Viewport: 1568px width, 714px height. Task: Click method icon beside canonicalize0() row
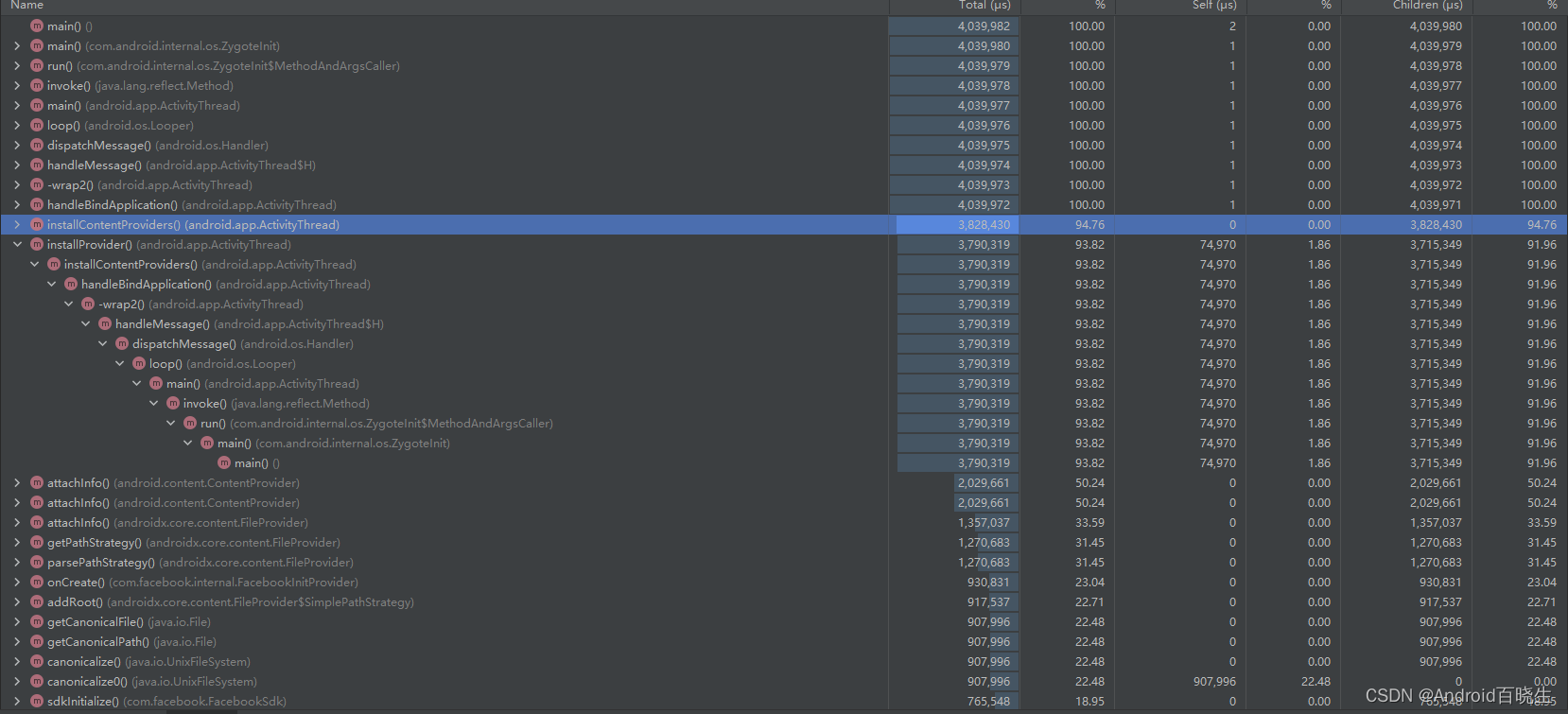pos(37,681)
